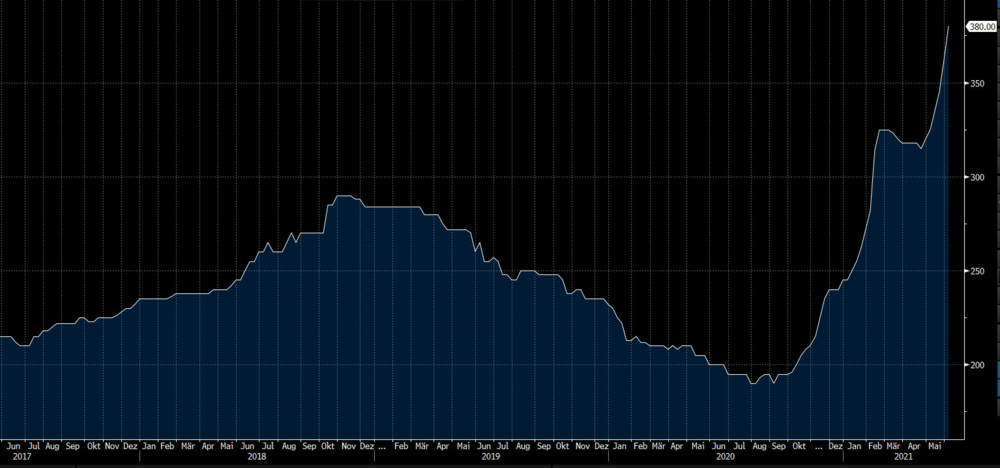Screen dimensions: 1000x468
Task: Click the Jan month label of 2020
Action: [619, 446]
